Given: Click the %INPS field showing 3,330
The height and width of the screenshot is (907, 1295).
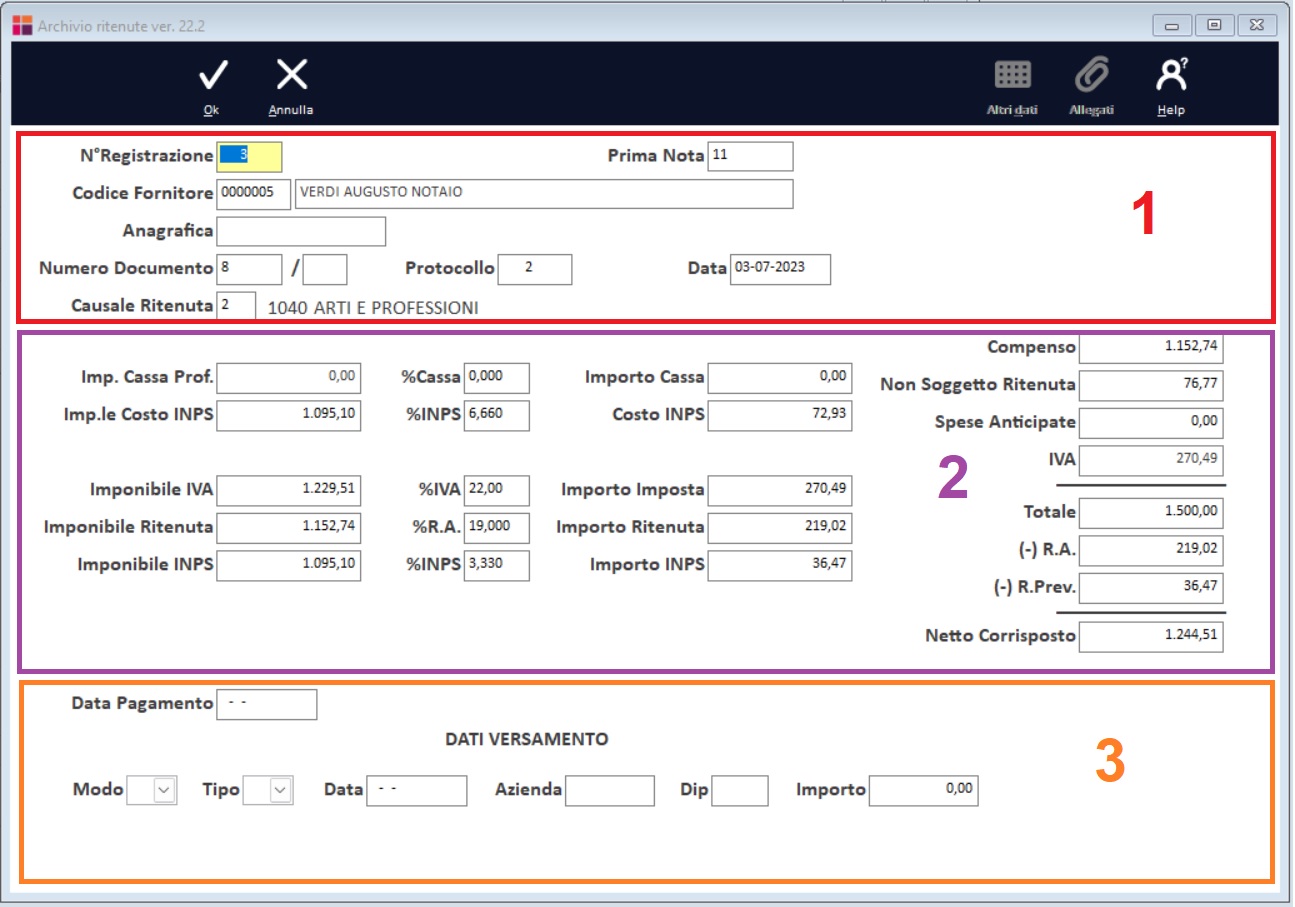Looking at the screenshot, I should pos(497,565).
